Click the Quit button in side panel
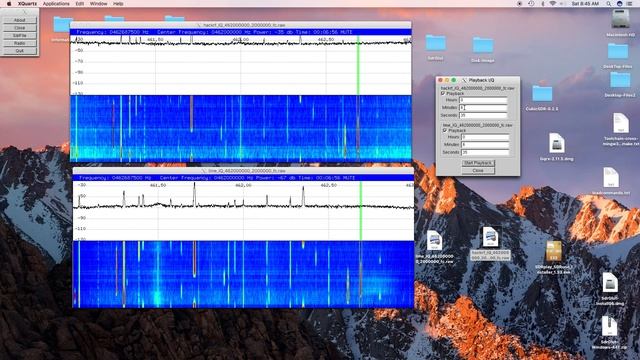 click(20, 51)
